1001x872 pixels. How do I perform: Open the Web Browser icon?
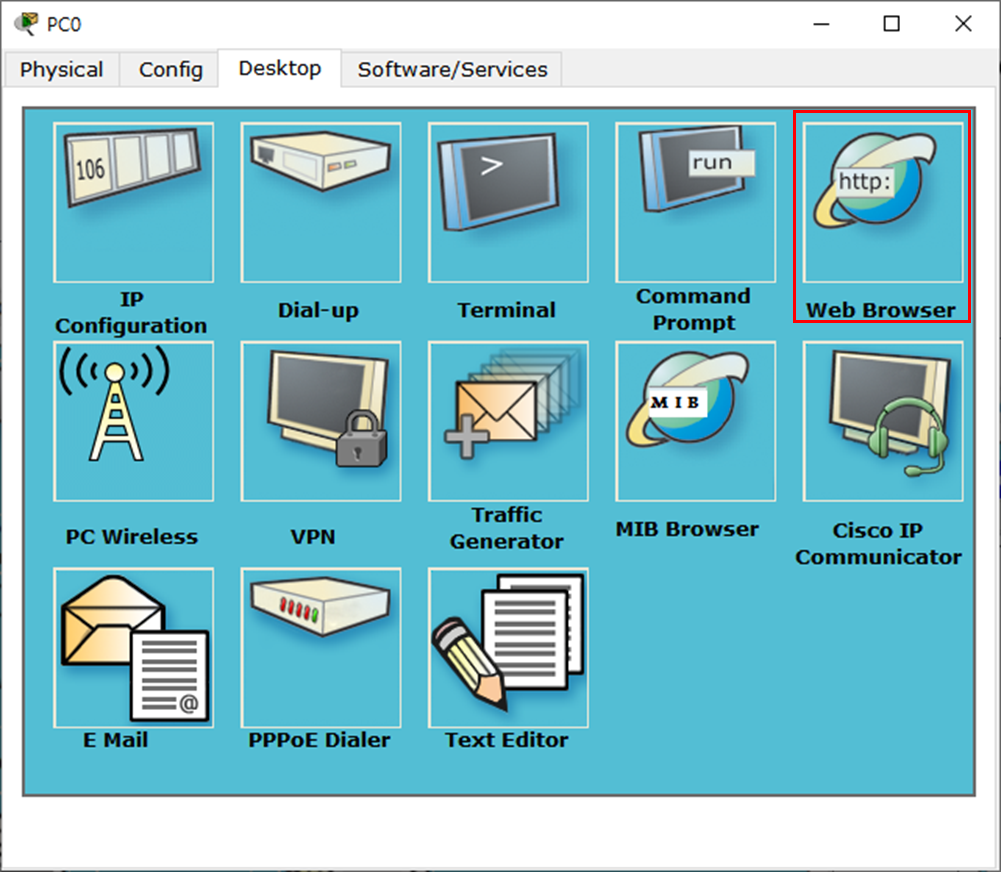883,202
